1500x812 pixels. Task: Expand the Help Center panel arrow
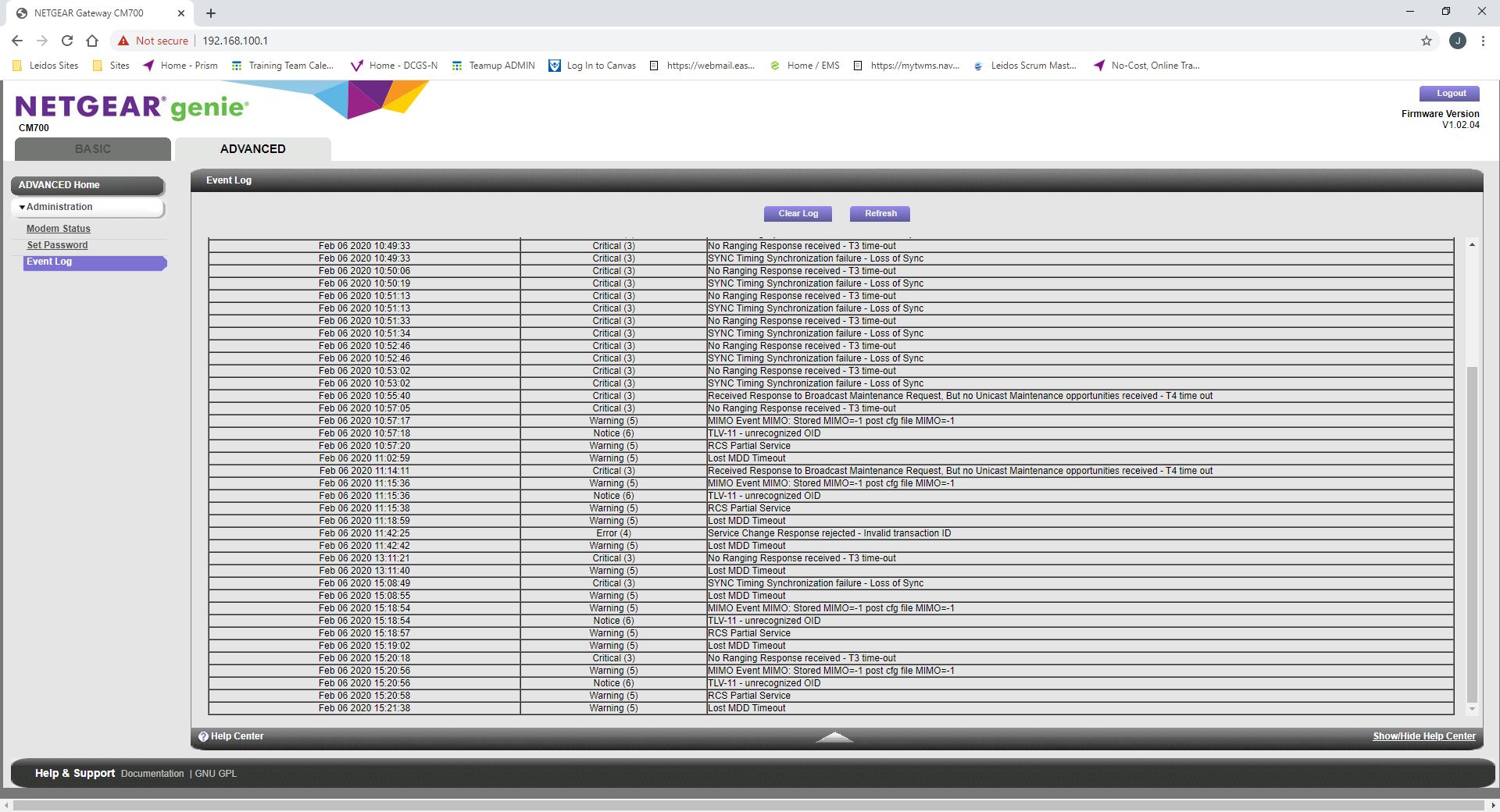834,737
